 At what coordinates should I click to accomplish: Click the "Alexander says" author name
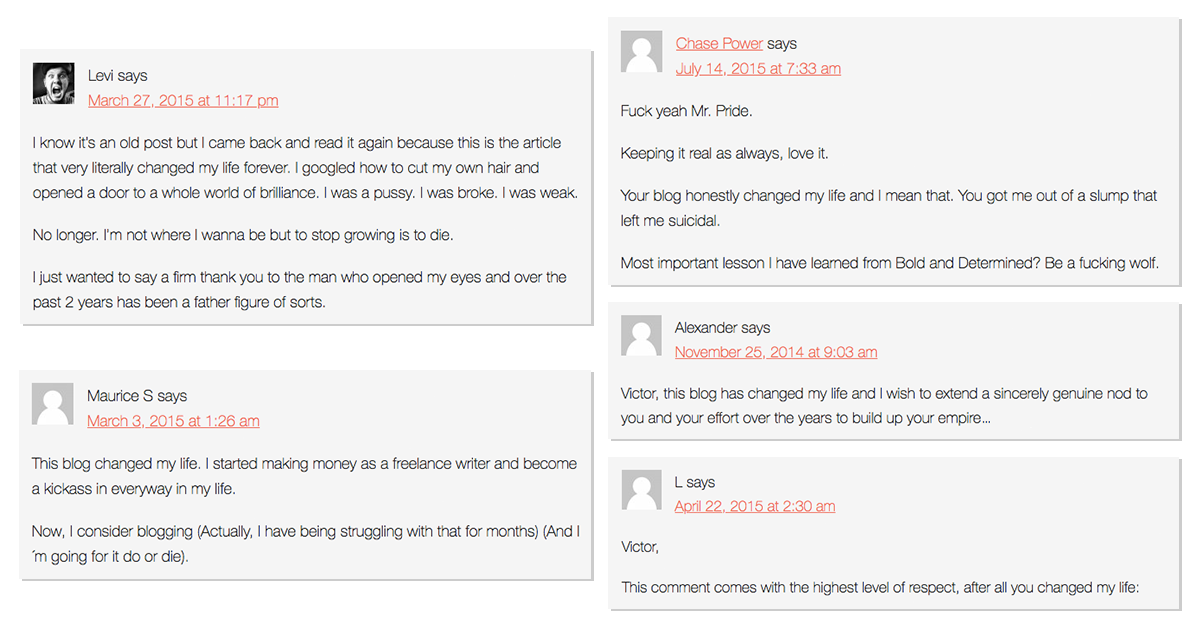pos(722,327)
